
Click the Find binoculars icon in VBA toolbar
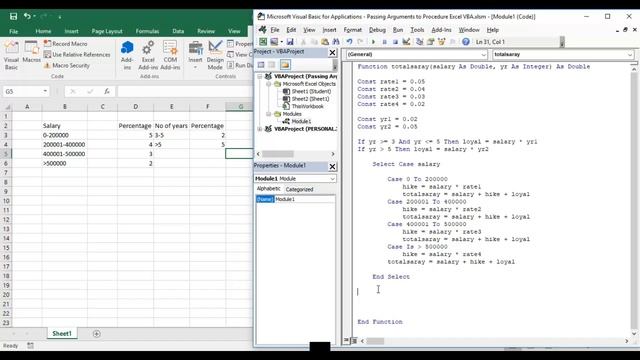click(336, 42)
